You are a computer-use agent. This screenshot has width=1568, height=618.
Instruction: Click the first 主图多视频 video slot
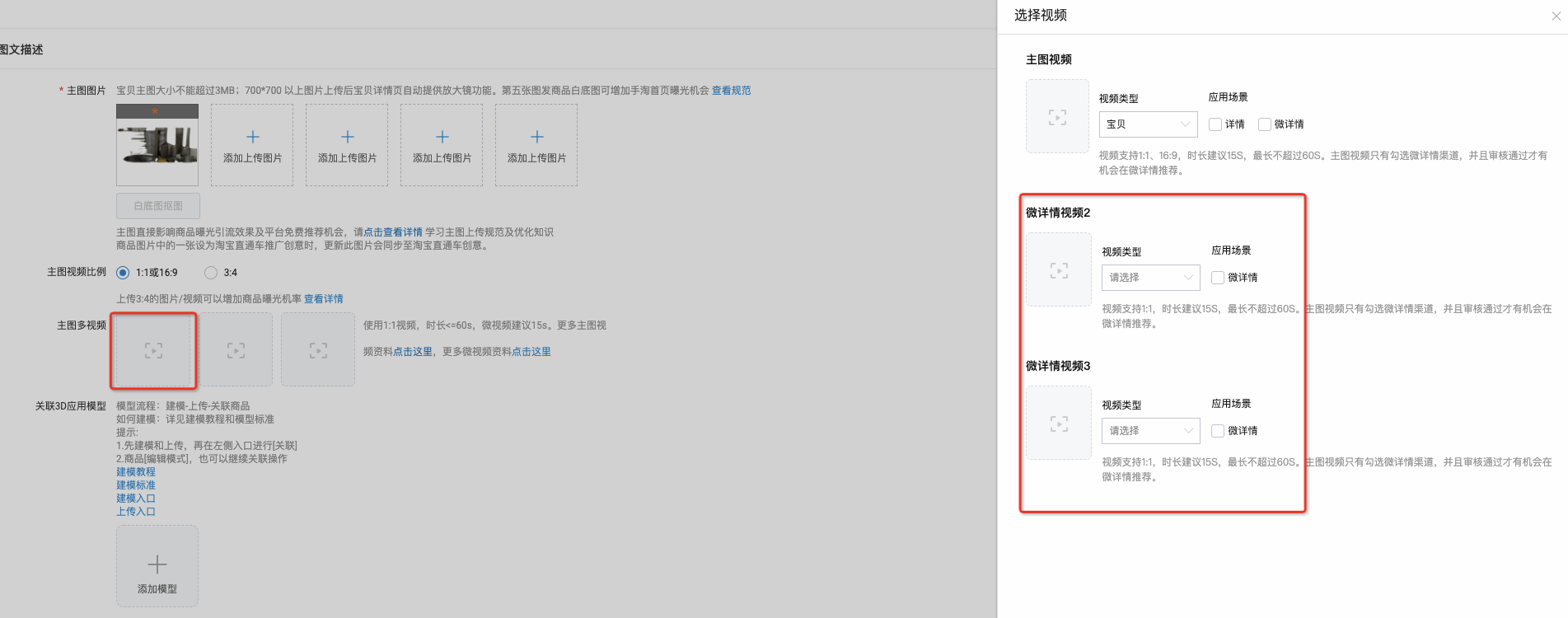(x=153, y=350)
